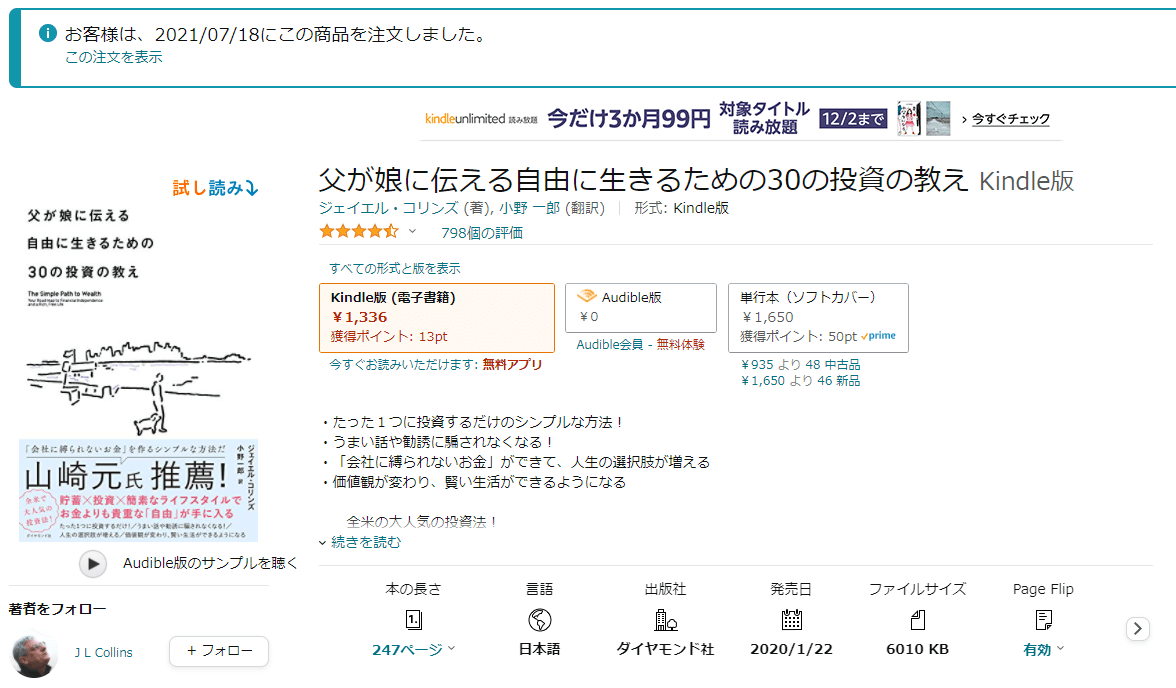Click the info icon in the order notice
The height and width of the screenshot is (688, 1176).
(x=47, y=33)
